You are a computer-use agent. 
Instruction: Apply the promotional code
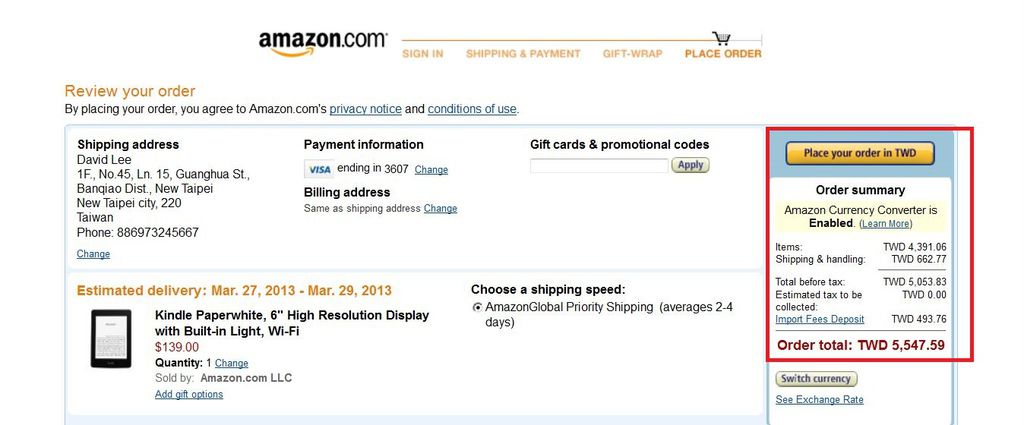coord(690,165)
